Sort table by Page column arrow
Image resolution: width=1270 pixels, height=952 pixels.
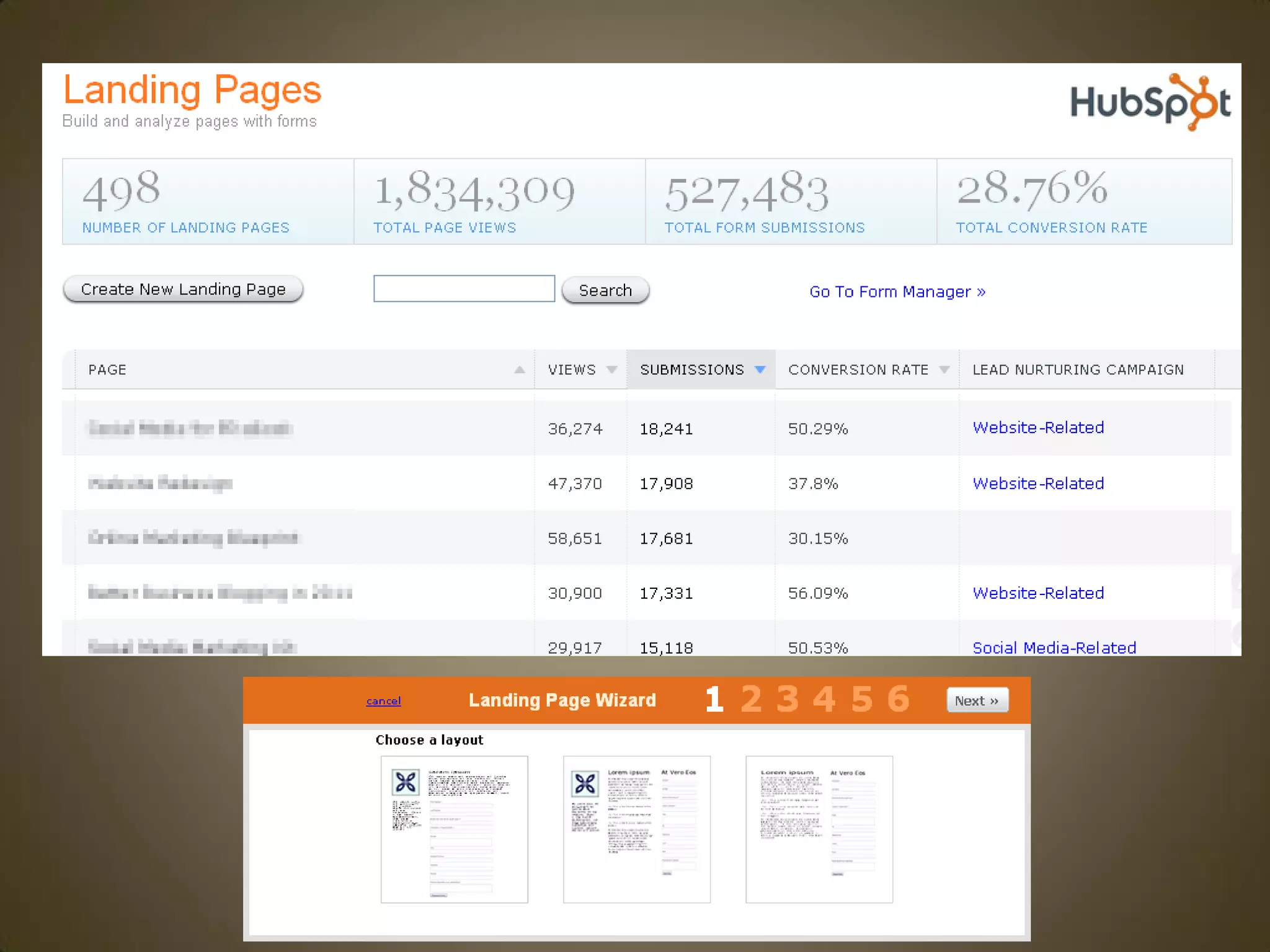520,370
